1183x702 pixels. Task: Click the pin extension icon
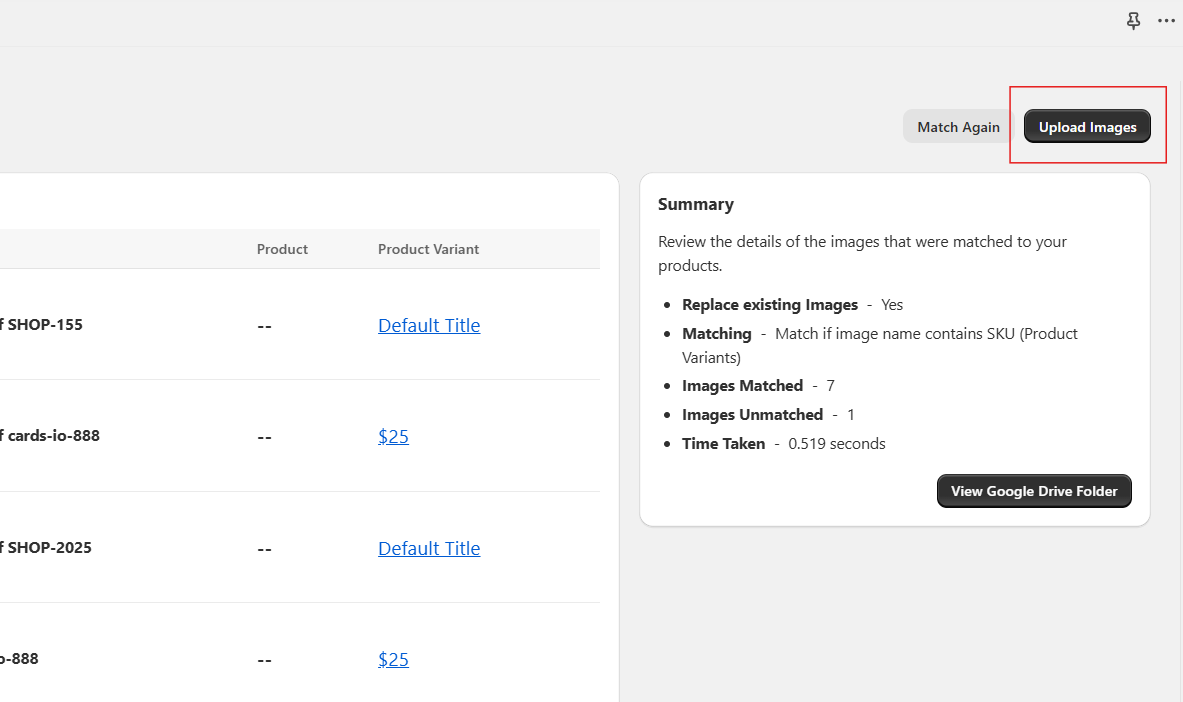pyautogui.click(x=1133, y=20)
